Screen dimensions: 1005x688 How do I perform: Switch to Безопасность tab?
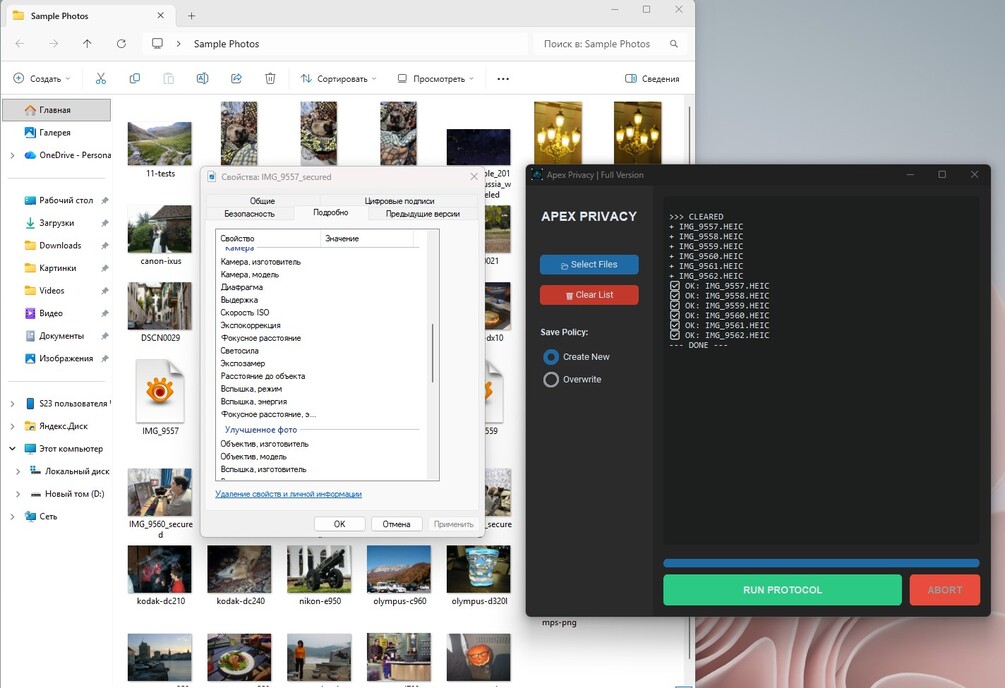click(249, 214)
